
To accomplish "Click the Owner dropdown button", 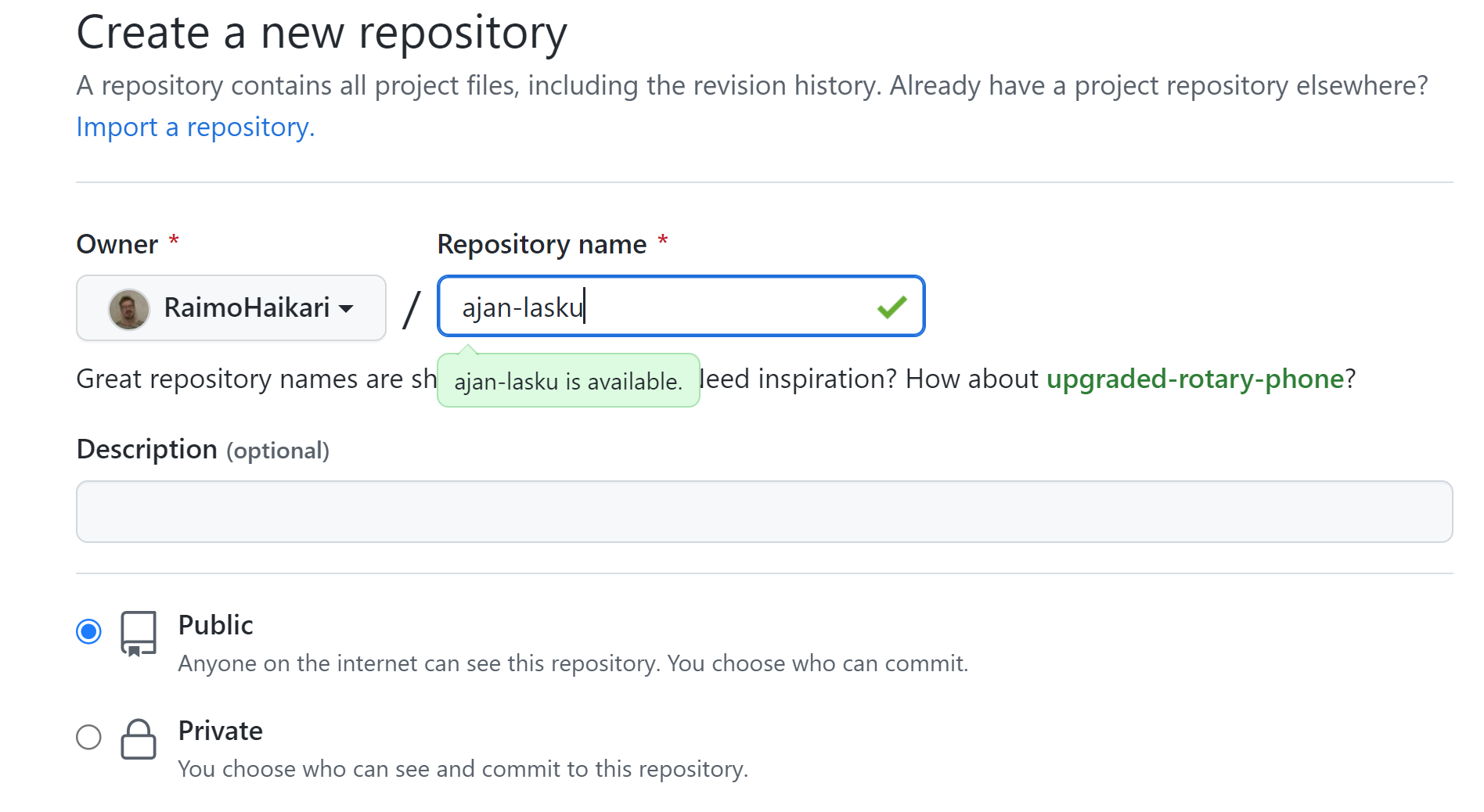I will point(230,307).
